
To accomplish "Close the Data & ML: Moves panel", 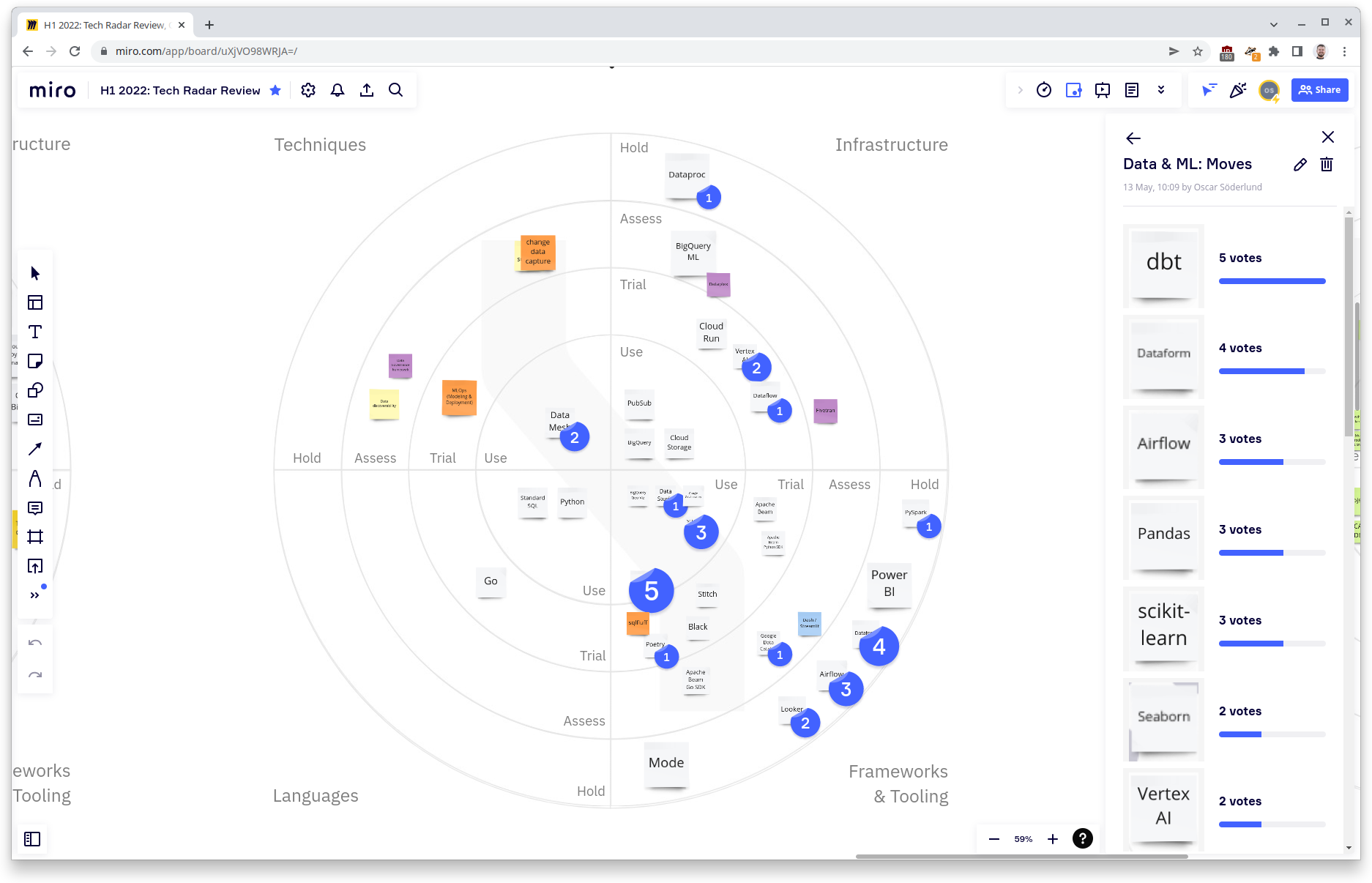I will (1328, 137).
